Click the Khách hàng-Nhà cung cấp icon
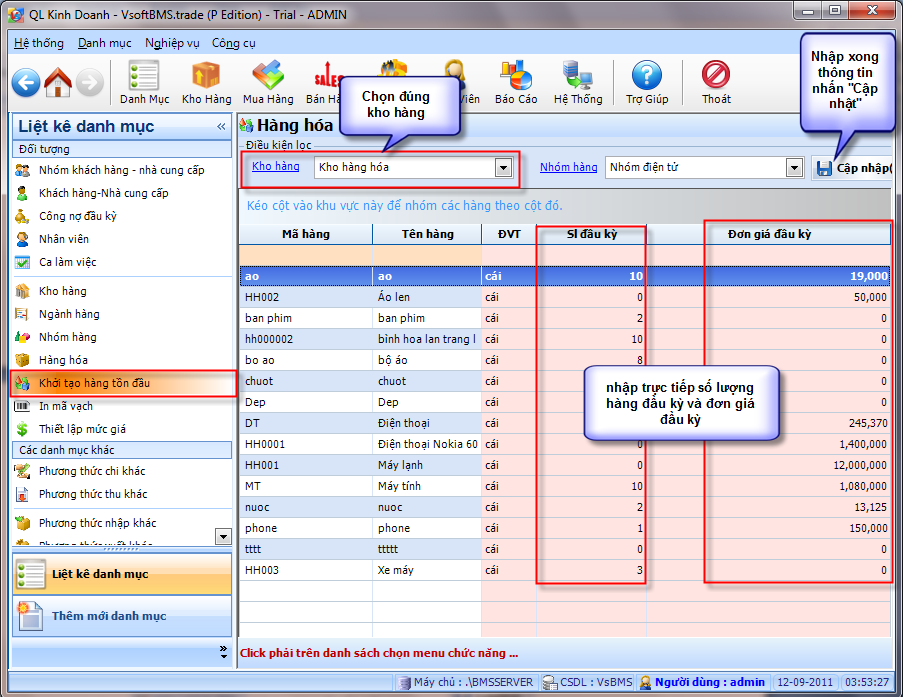 click(22, 193)
